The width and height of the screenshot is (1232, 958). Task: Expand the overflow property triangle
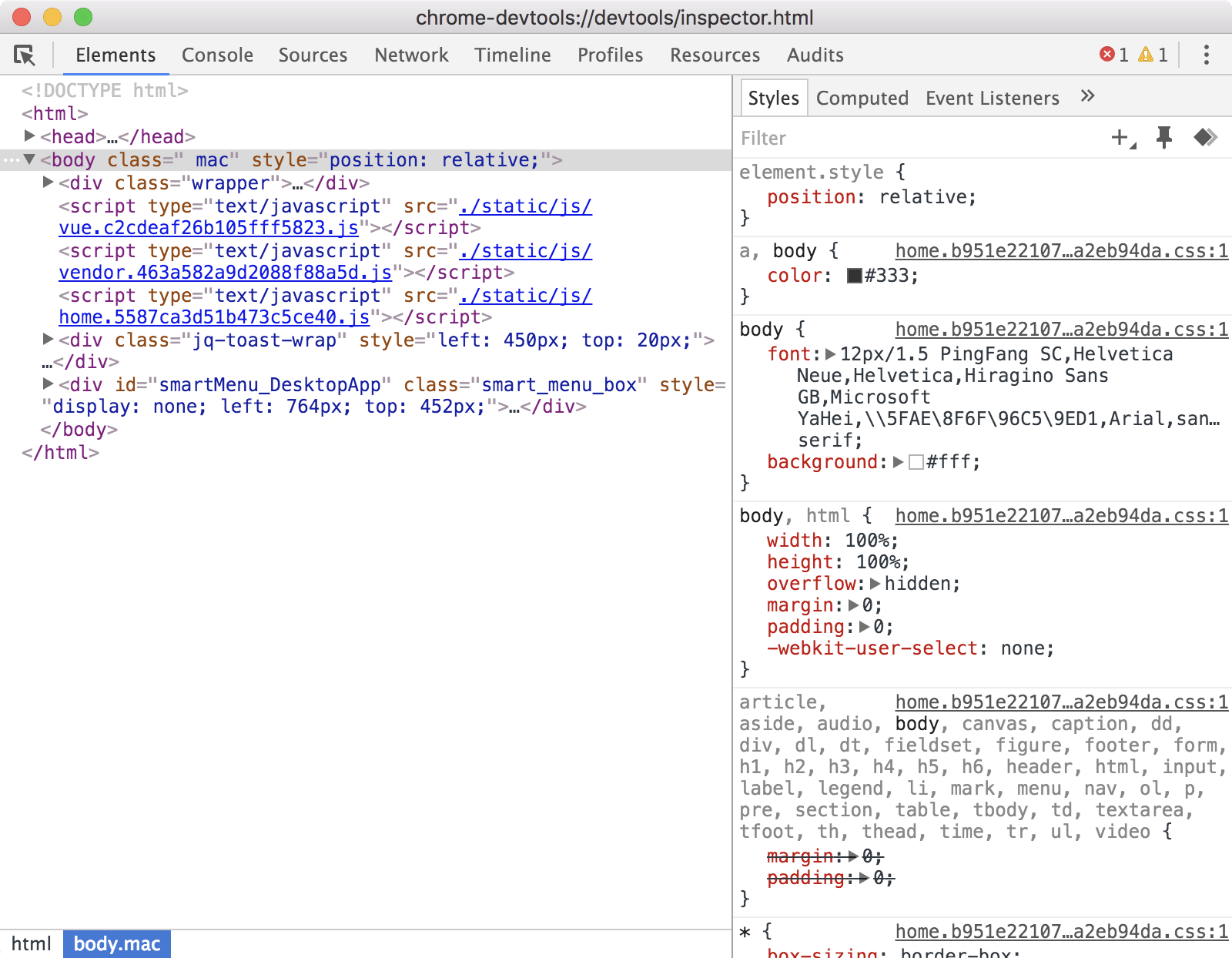click(x=875, y=584)
